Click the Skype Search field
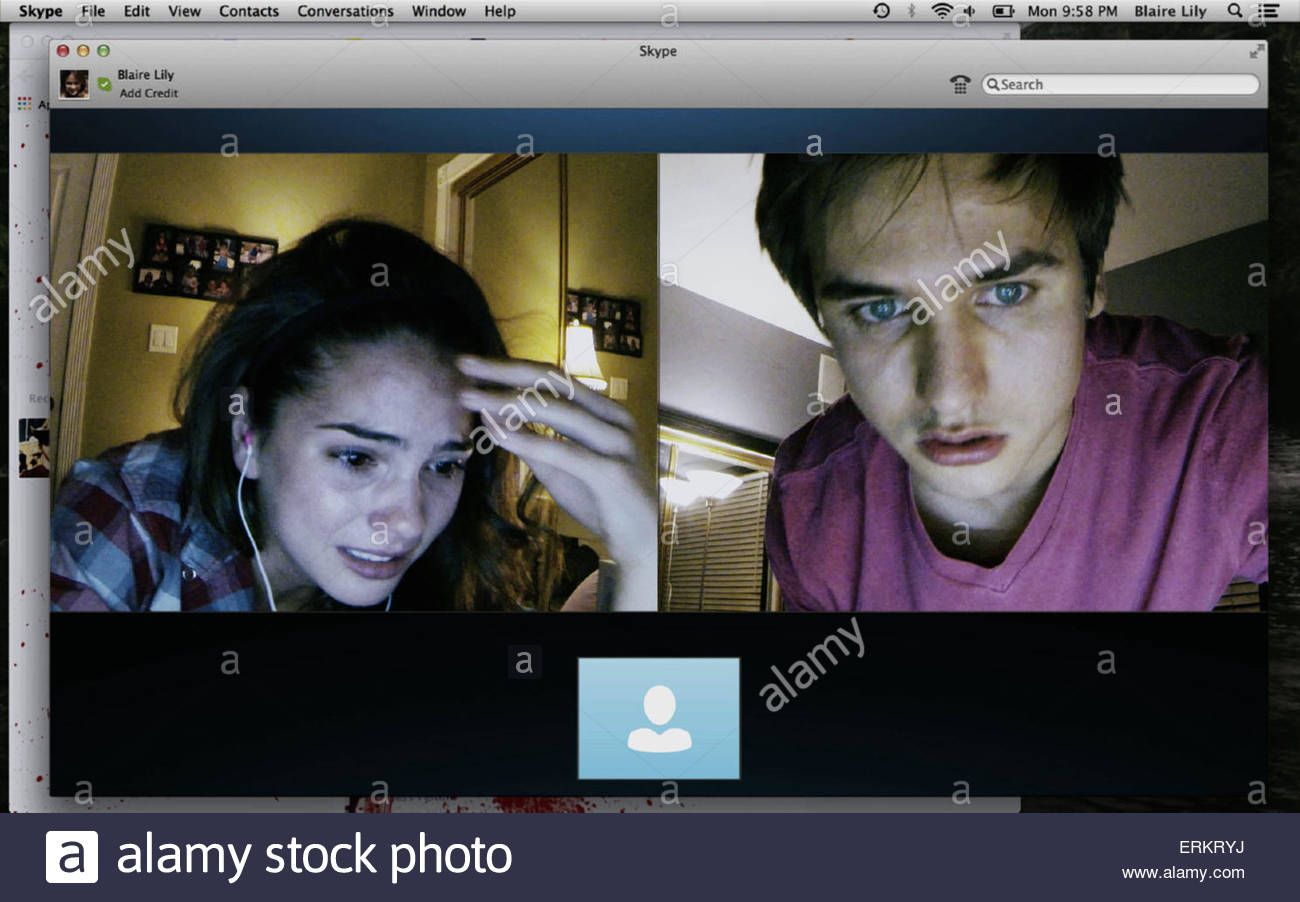 tap(1120, 84)
